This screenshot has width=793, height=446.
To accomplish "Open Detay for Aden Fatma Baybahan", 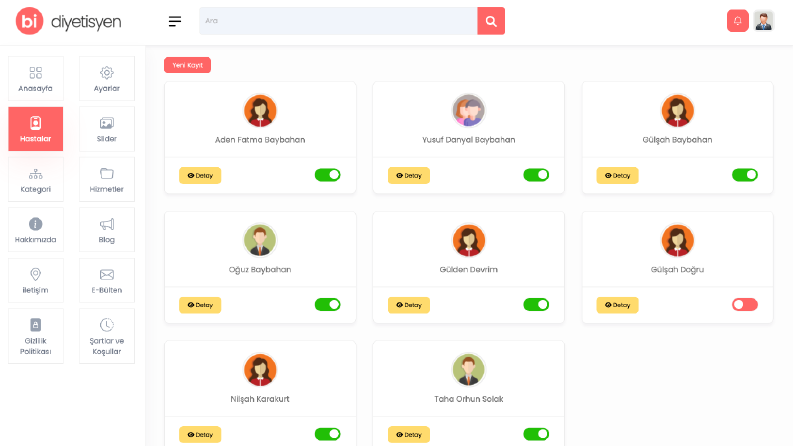I will point(200,175).
